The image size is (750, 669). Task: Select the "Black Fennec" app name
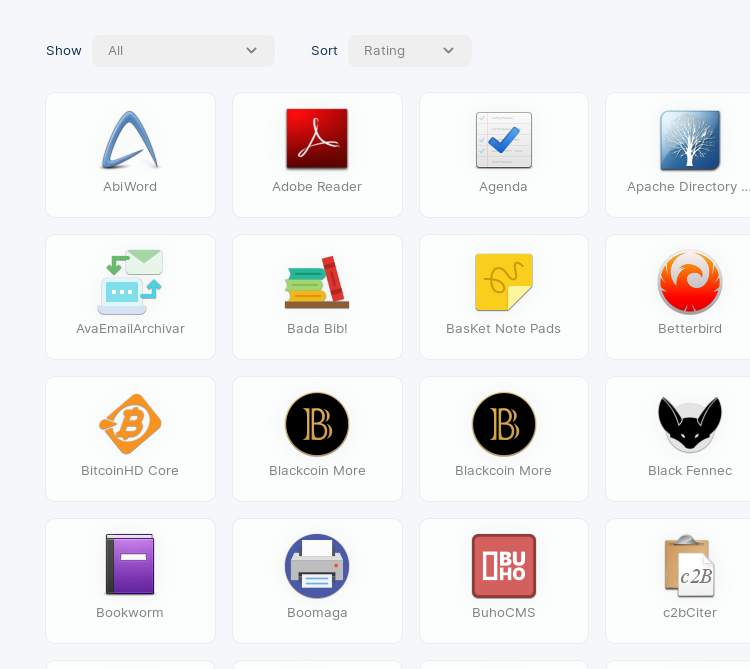[x=690, y=471]
